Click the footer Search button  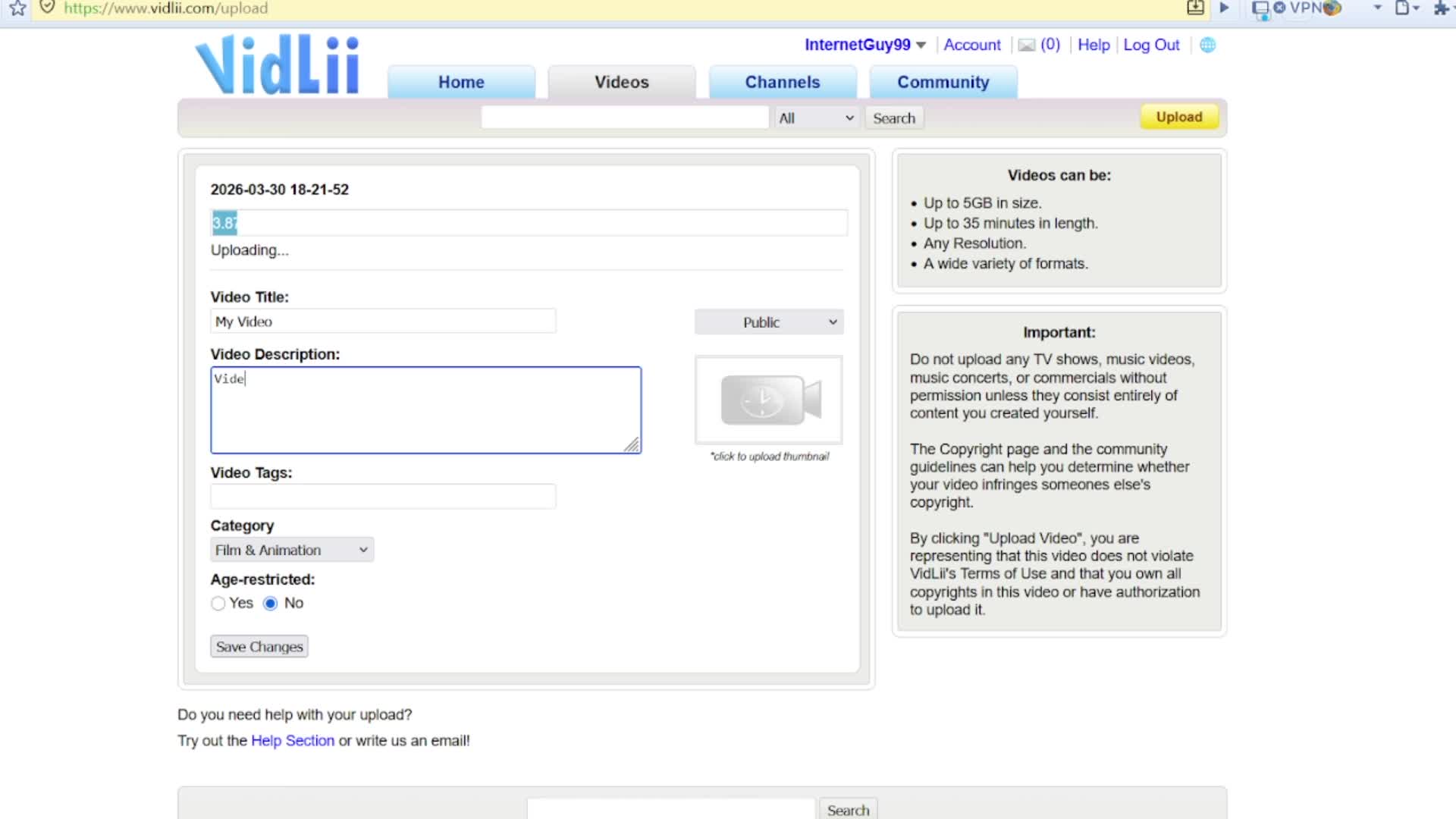pos(848,810)
